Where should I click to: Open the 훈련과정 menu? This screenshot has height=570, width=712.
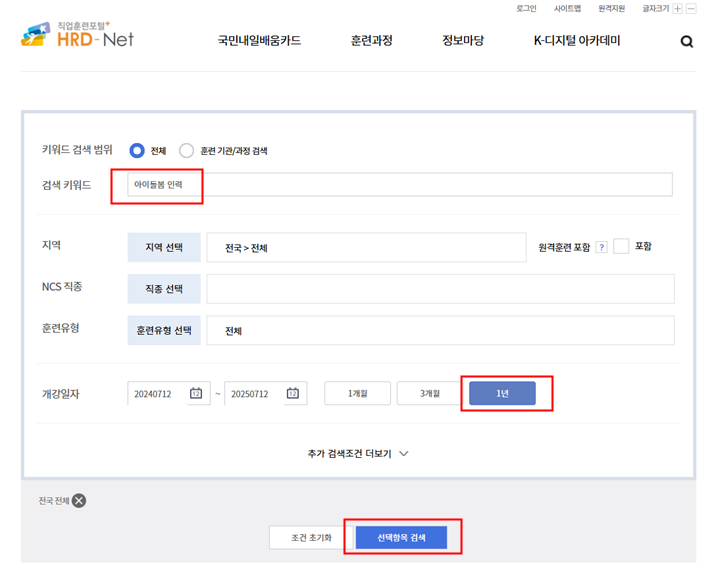point(371,40)
